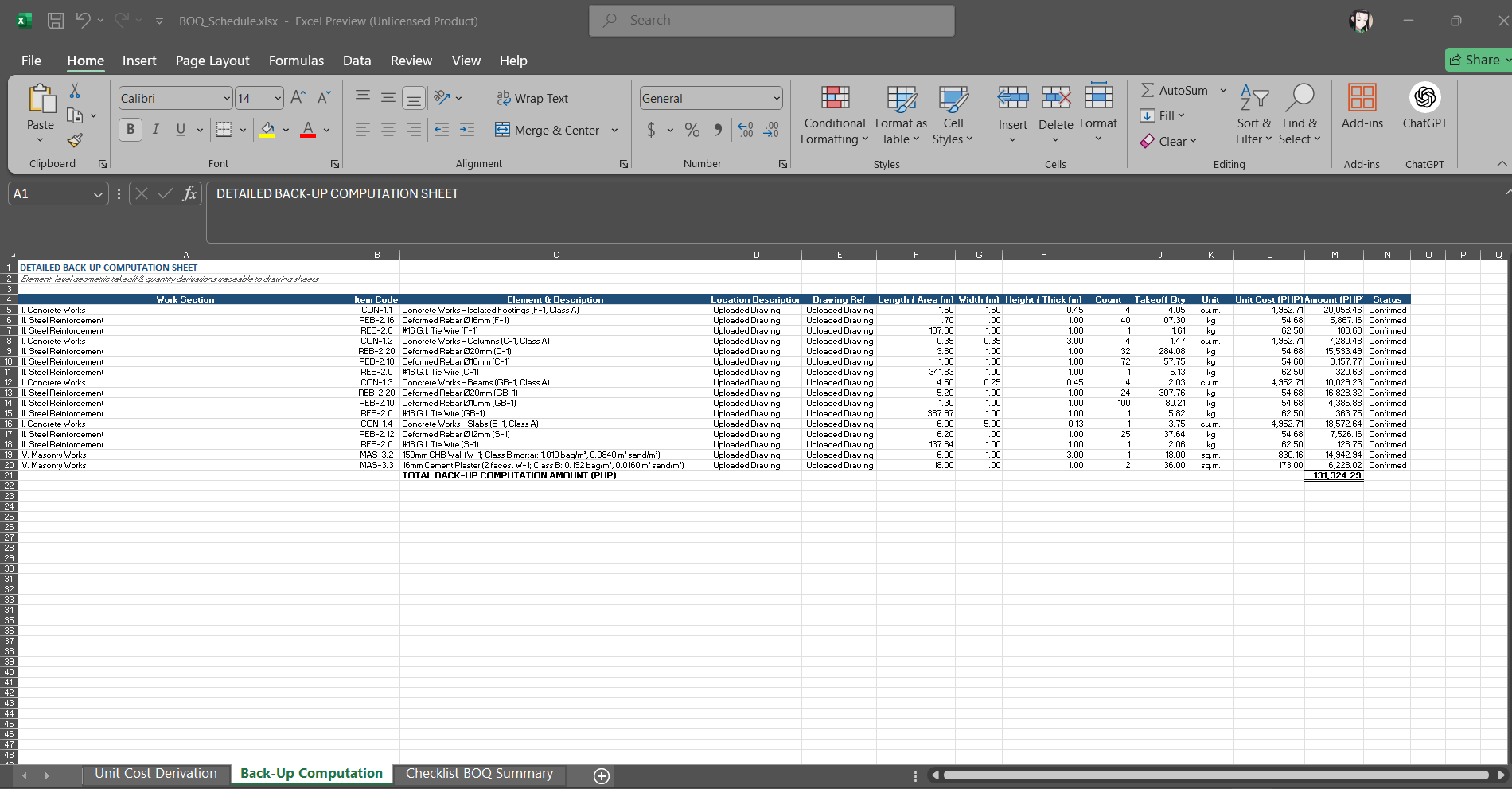Click the Increase Decimal icon
The image size is (1512, 789).
coord(746,130)
